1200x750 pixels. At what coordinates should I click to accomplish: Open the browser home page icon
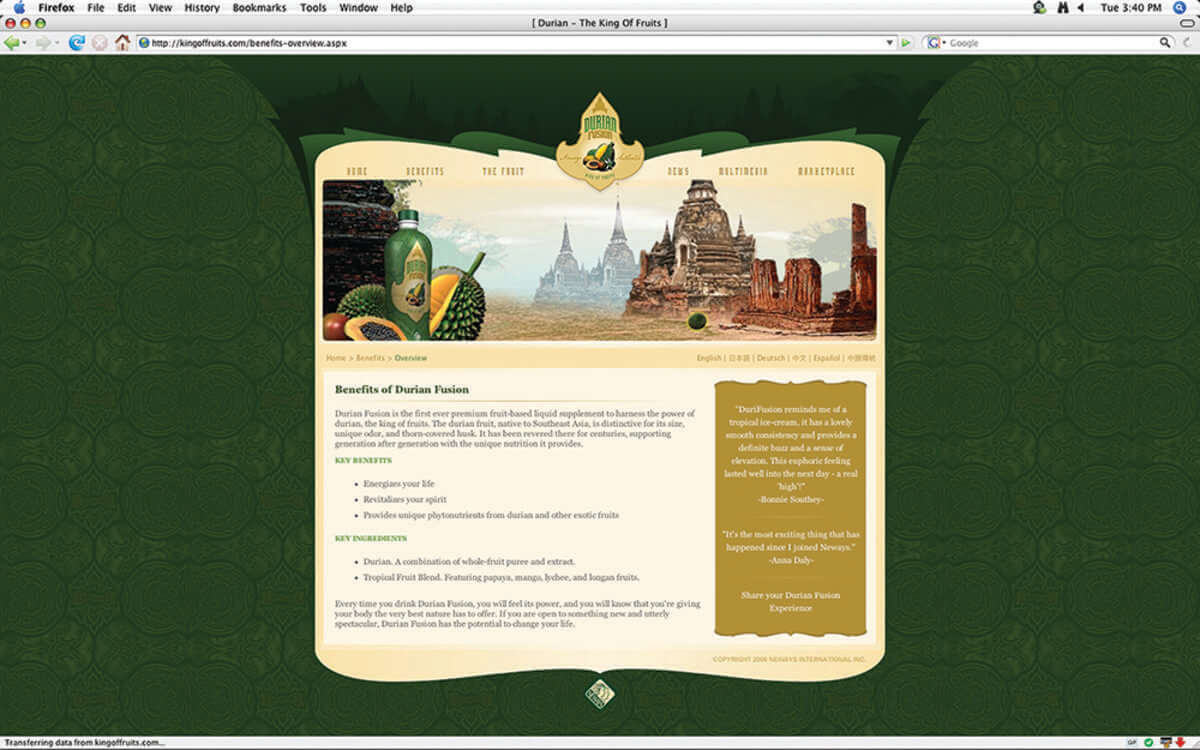[x=123, y=43]
